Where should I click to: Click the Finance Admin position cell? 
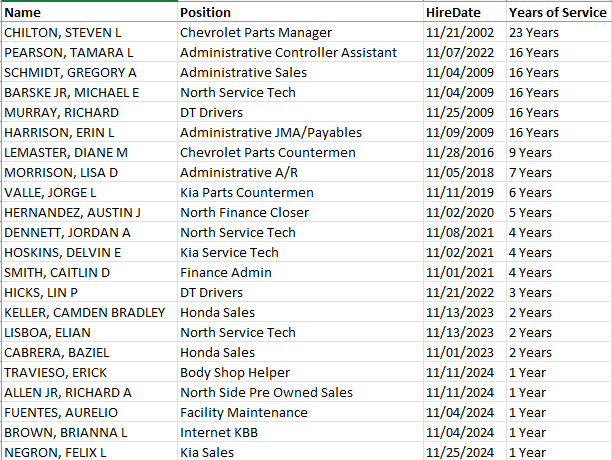(x=224, y=273)
